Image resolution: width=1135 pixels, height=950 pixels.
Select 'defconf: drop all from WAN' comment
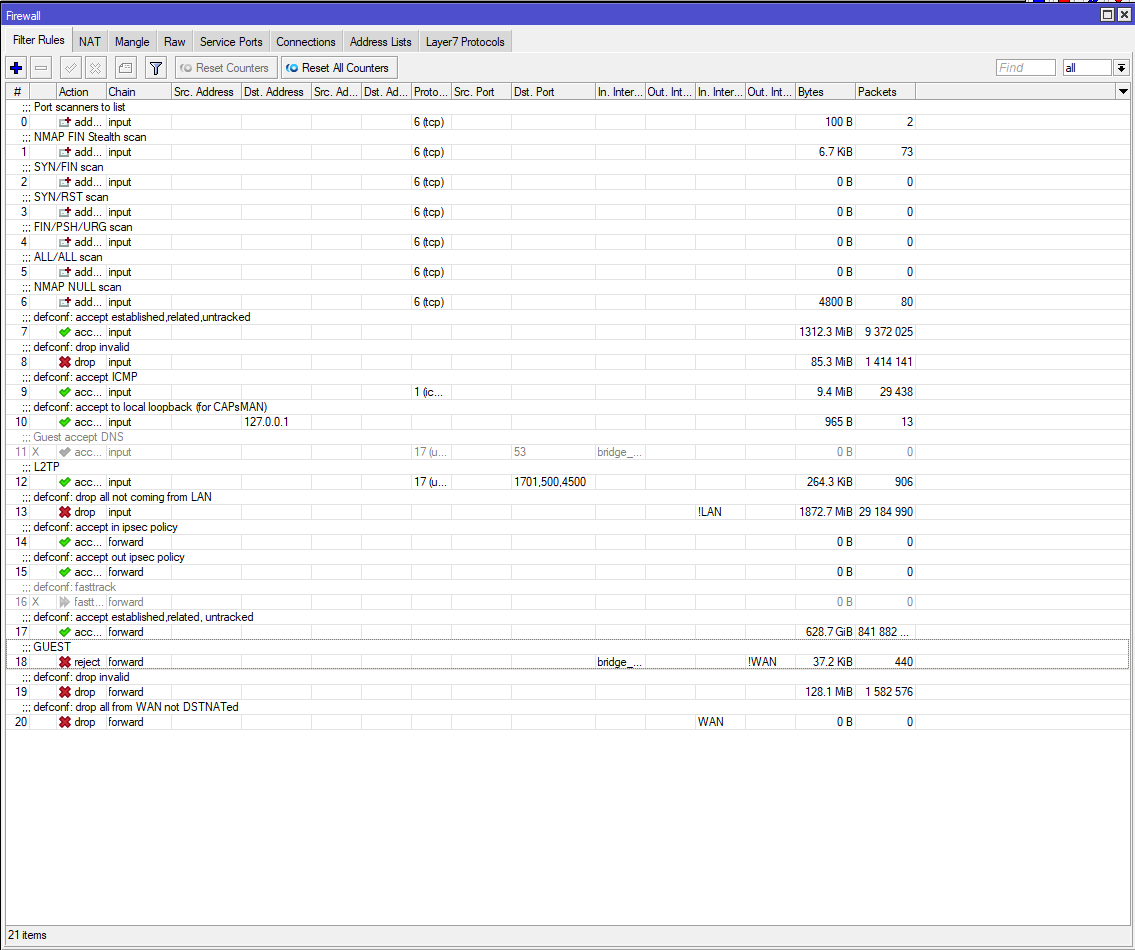[135, 707]
